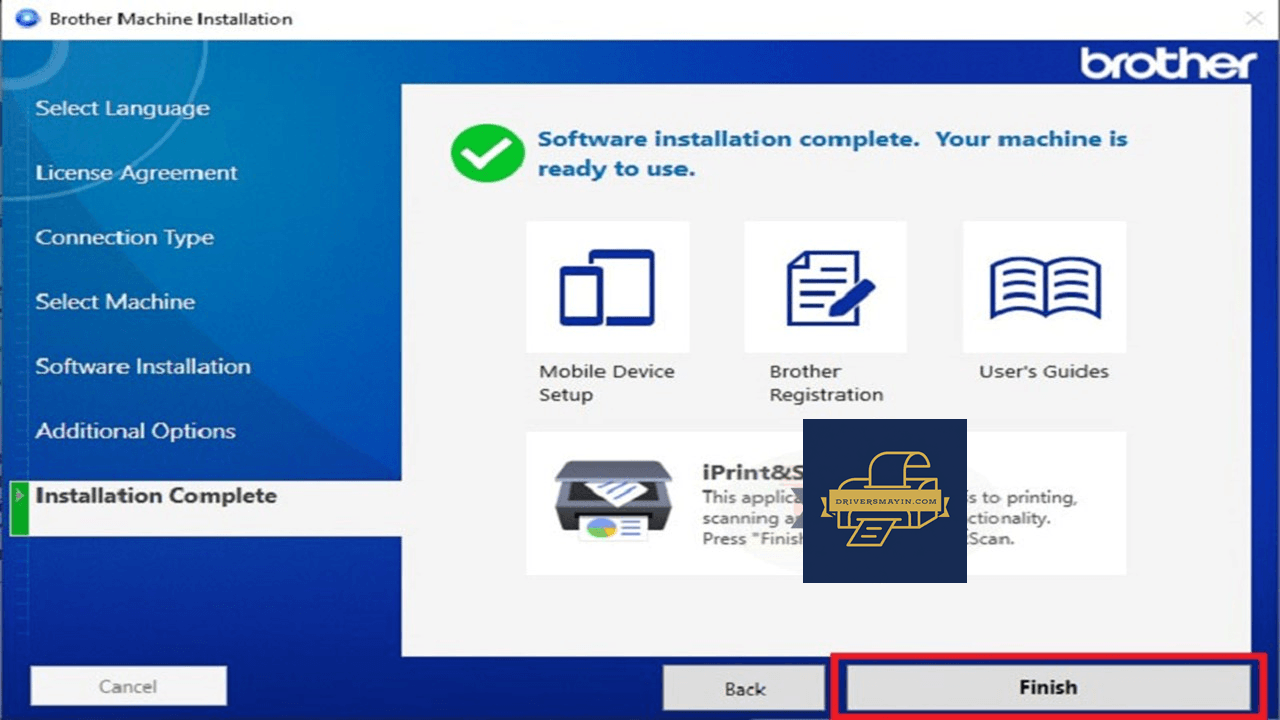Screen dimensions: 1280x720
Task: Click the User's Guides label
Action: point(1044,372)
